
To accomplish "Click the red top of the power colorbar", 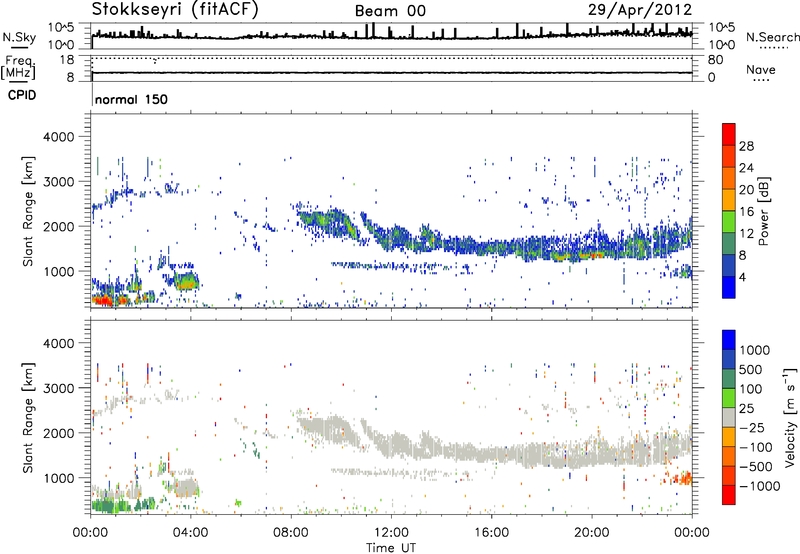I will [x=729, y=133].
